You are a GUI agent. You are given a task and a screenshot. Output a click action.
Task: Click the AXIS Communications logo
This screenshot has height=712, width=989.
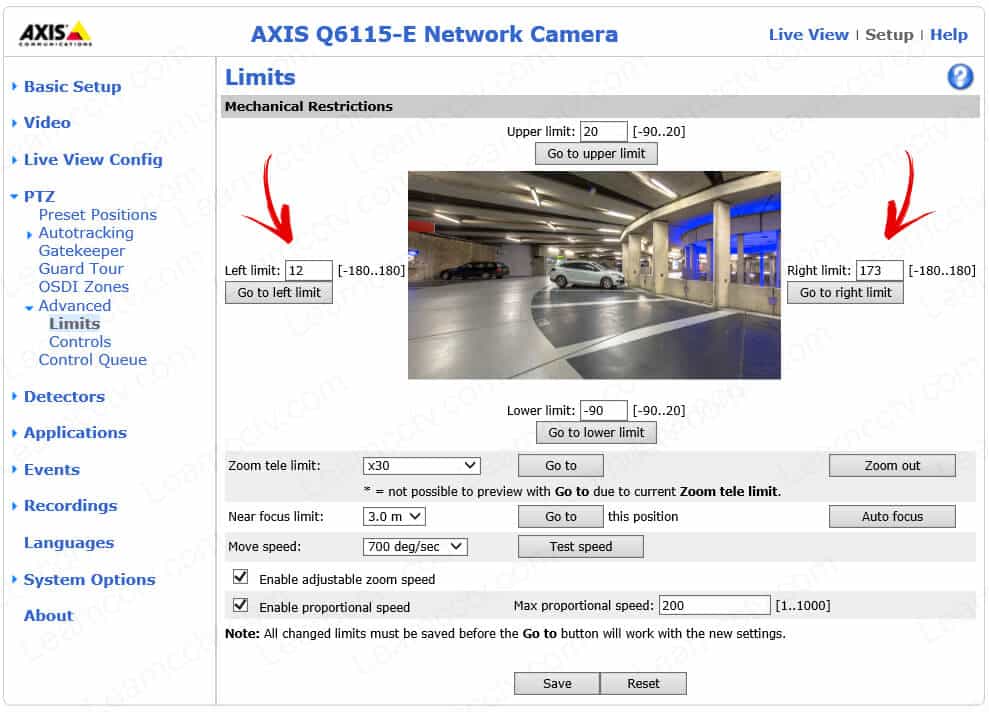(x=56, y=34)
